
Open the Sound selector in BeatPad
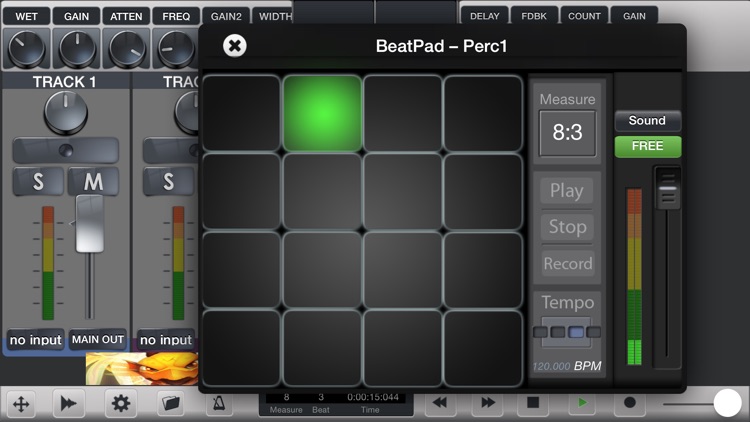(647, 121)
